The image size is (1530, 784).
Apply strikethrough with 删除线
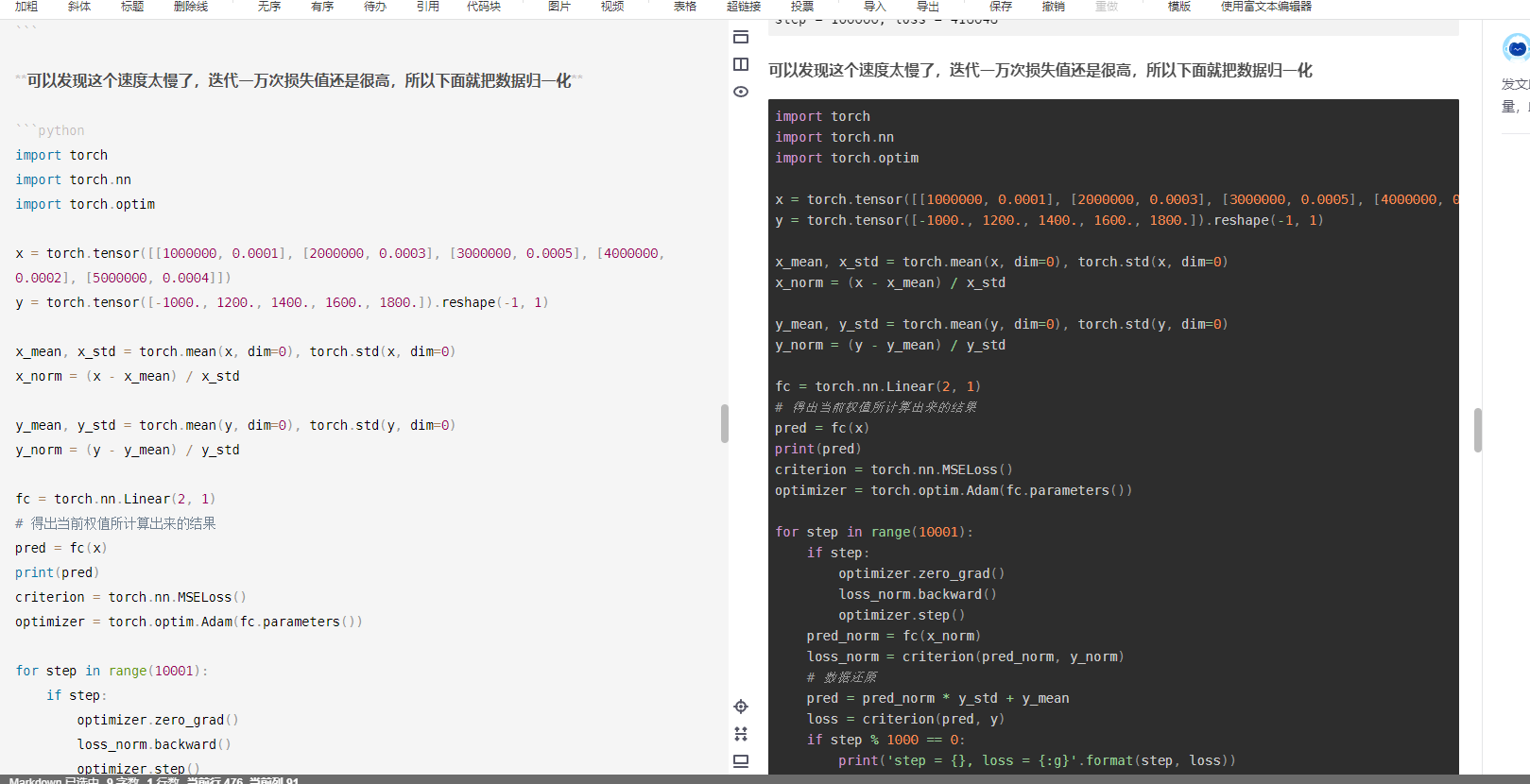191,6
